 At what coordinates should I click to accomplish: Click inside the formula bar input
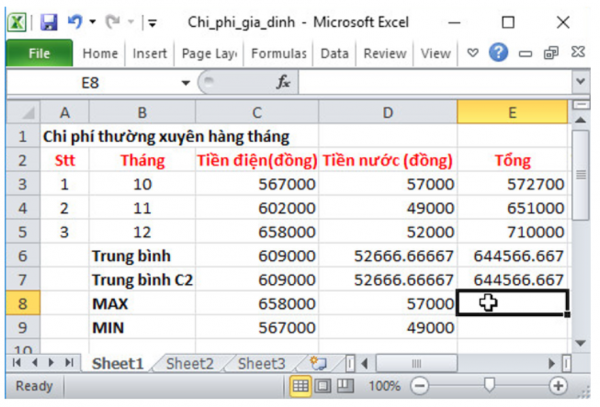[435, 83]
